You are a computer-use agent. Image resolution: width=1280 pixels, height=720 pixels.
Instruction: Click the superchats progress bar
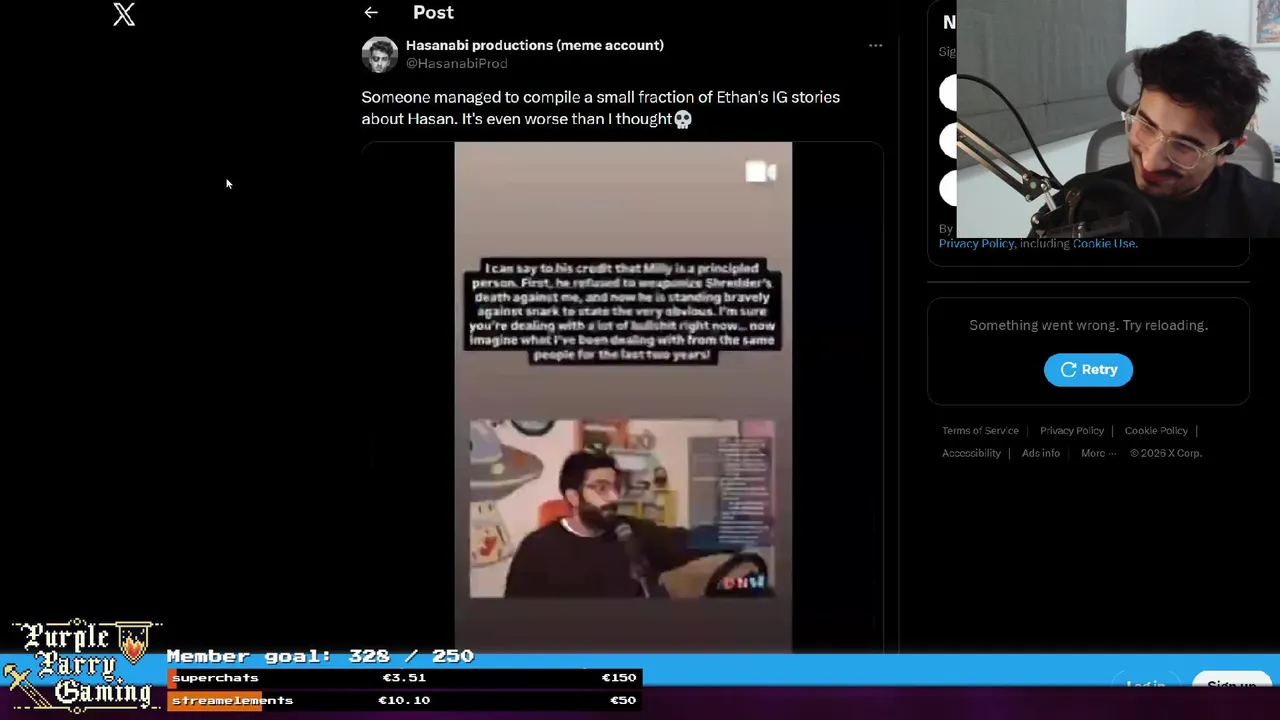click(404, 678)
